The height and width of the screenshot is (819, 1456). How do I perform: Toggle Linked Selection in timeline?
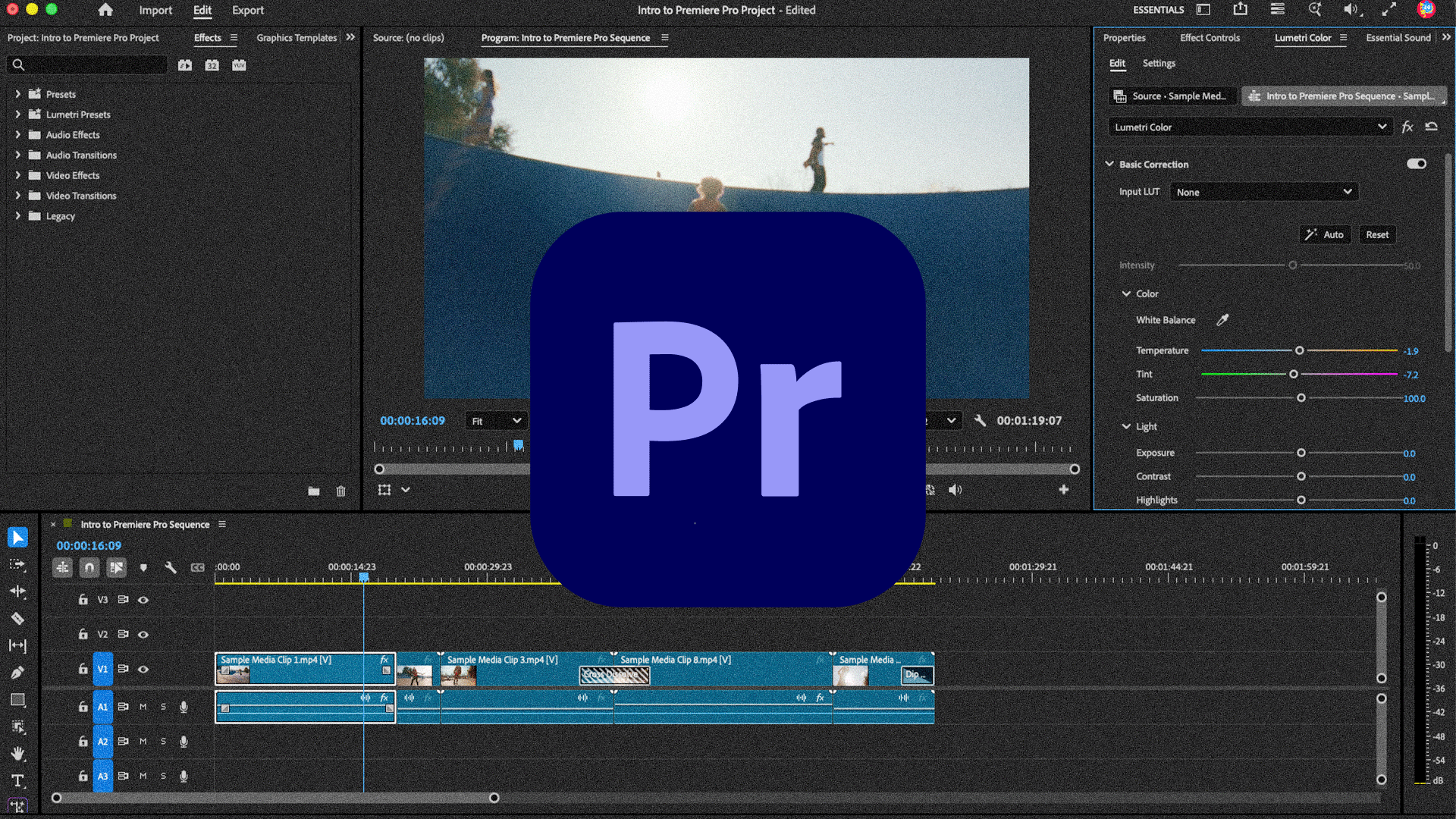(x=116, y=567)
